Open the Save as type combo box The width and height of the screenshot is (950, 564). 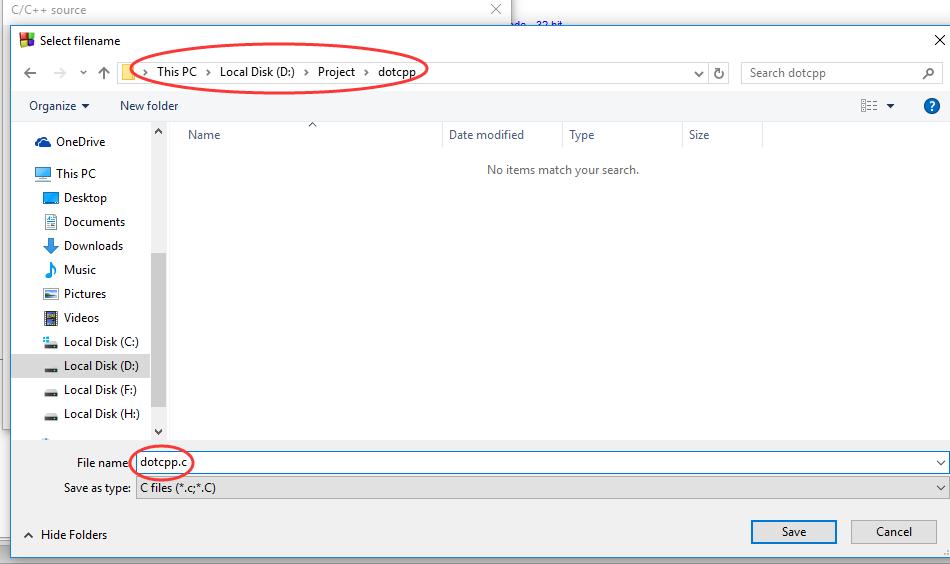[542, 488]
